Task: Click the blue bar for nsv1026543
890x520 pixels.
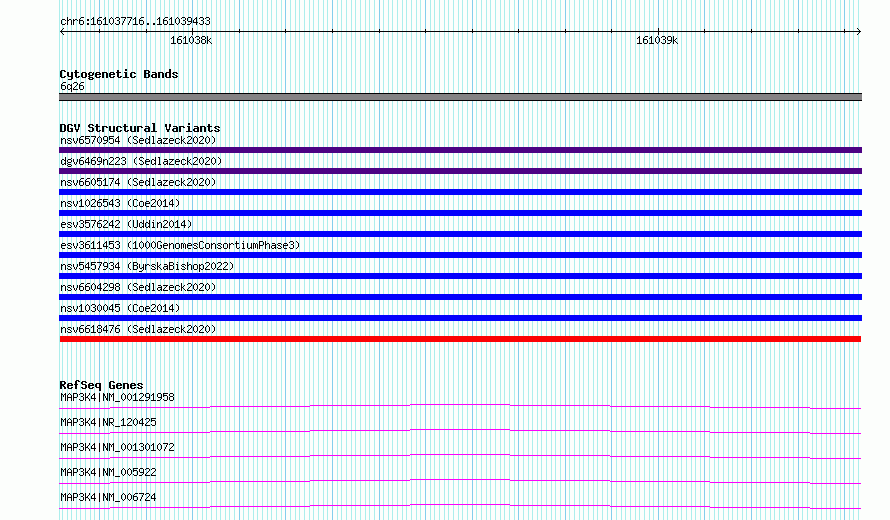Action: pos(460,213)
